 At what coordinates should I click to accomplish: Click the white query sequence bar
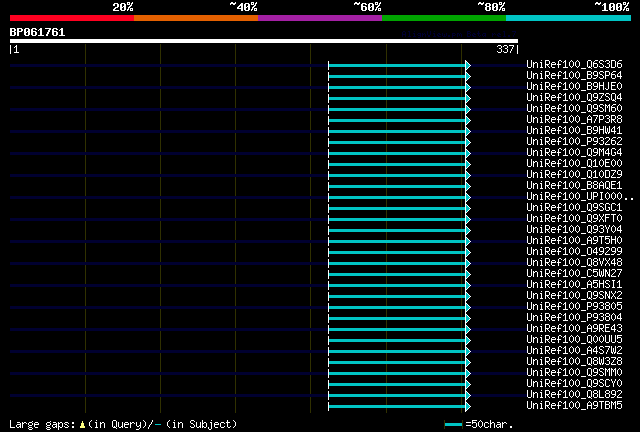264,41
